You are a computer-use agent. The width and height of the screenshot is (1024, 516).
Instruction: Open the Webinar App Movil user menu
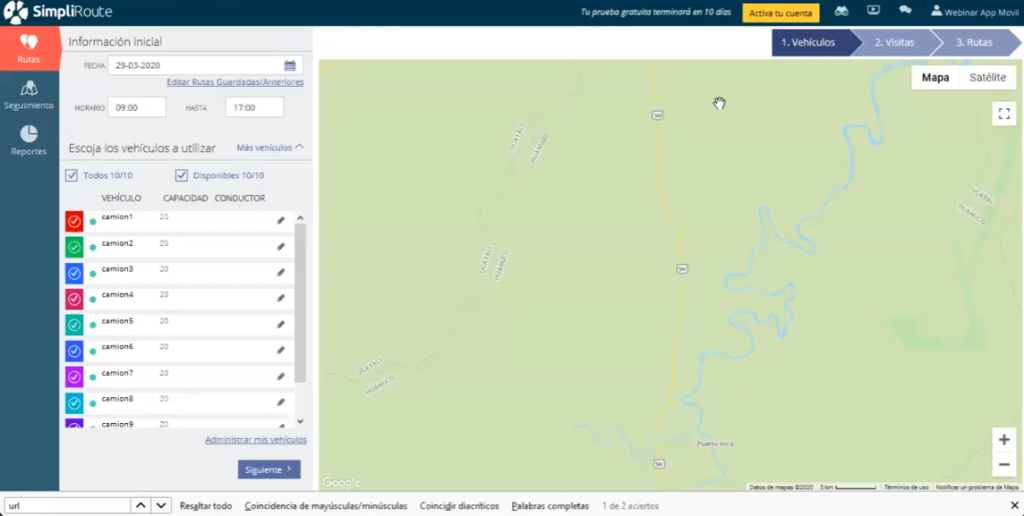pyautogui.click(x=974, y=12)
